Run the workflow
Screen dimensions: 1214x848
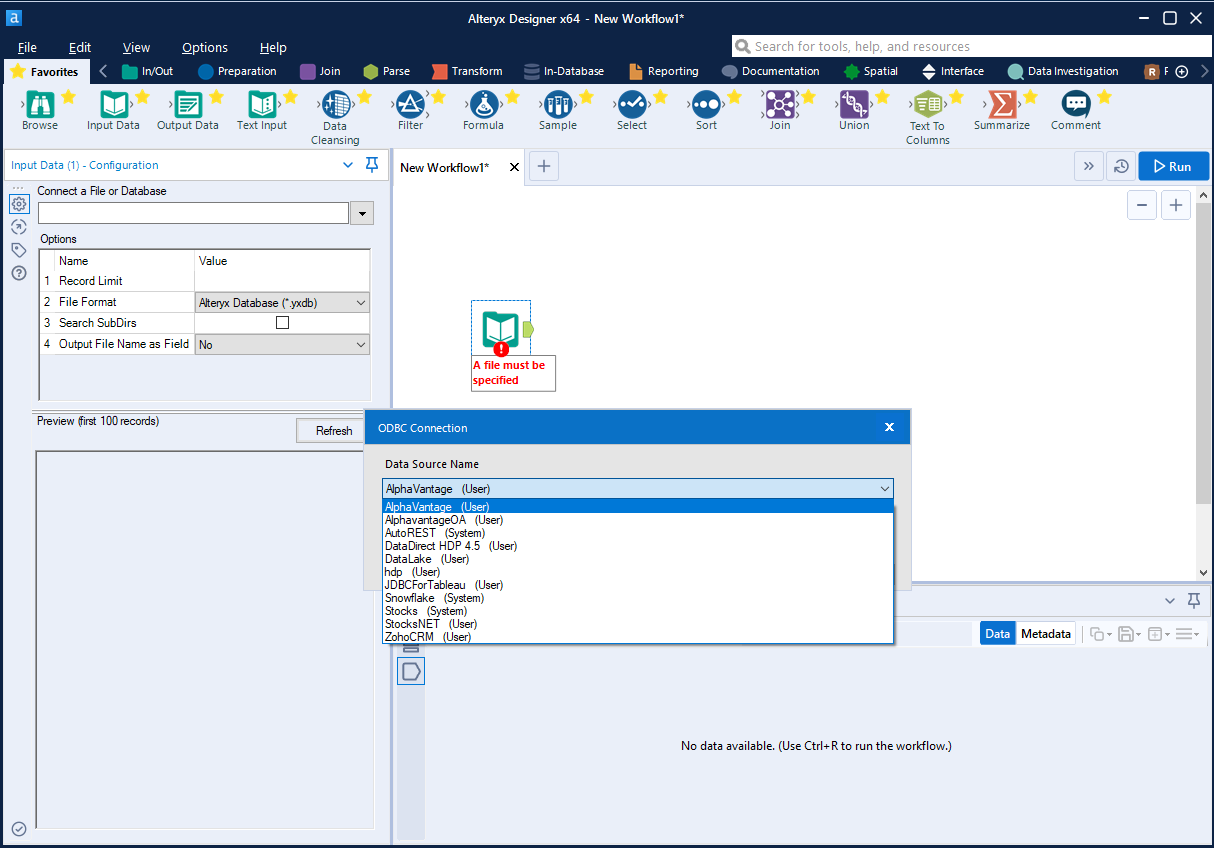(1173, 167)
